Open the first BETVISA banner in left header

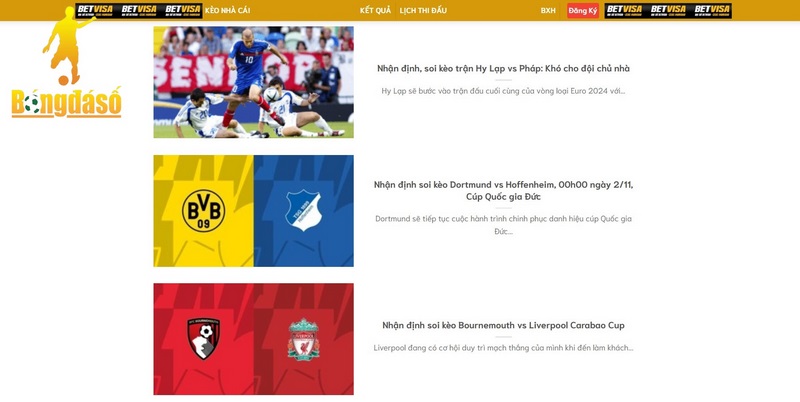point(96,11)
